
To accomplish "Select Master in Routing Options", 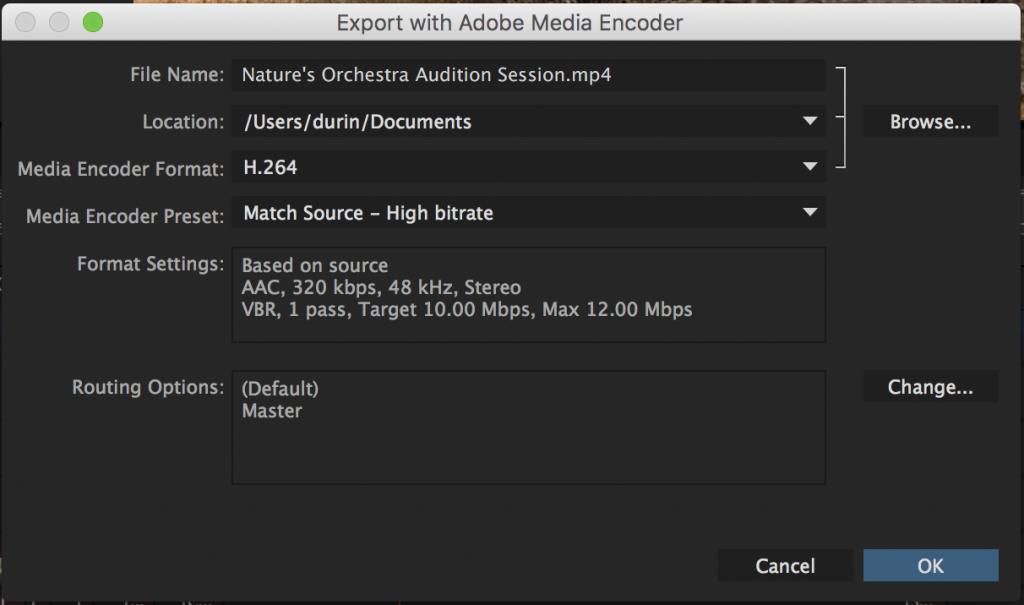I will pos(271,410).
